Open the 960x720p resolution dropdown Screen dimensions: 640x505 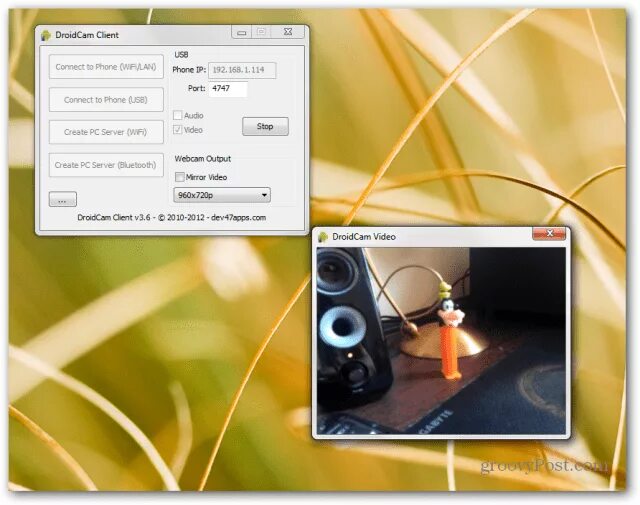click(x=222, y=195)
